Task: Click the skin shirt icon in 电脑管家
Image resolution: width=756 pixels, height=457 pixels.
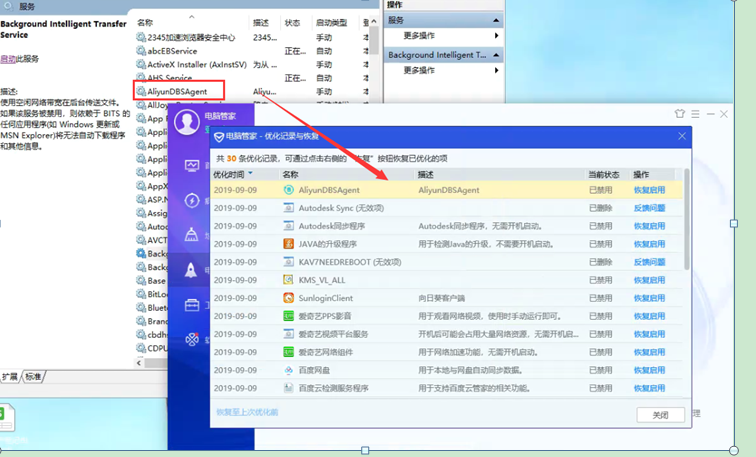Action: click(680, 114)
